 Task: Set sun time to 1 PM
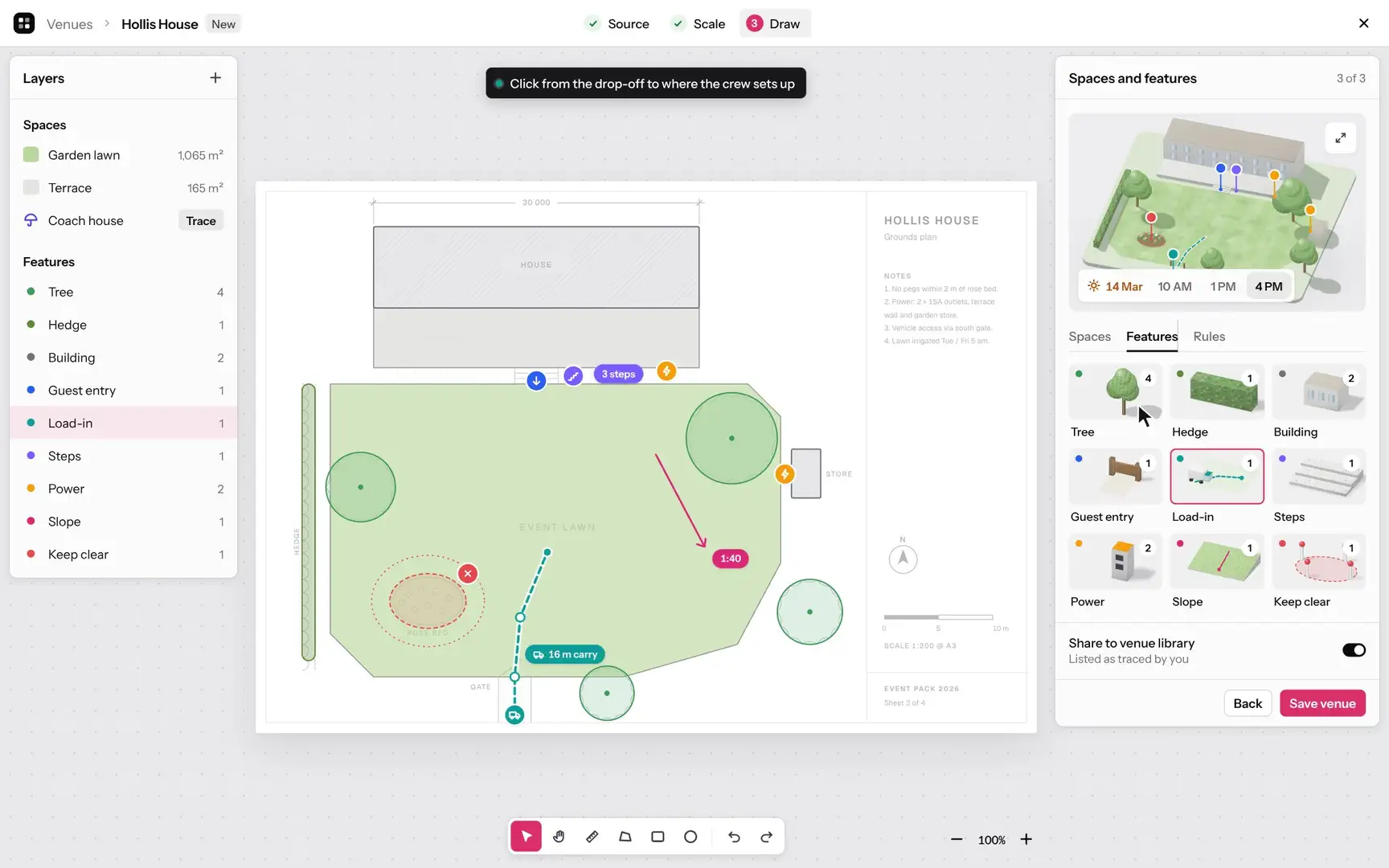click(x=1223, y=286)
